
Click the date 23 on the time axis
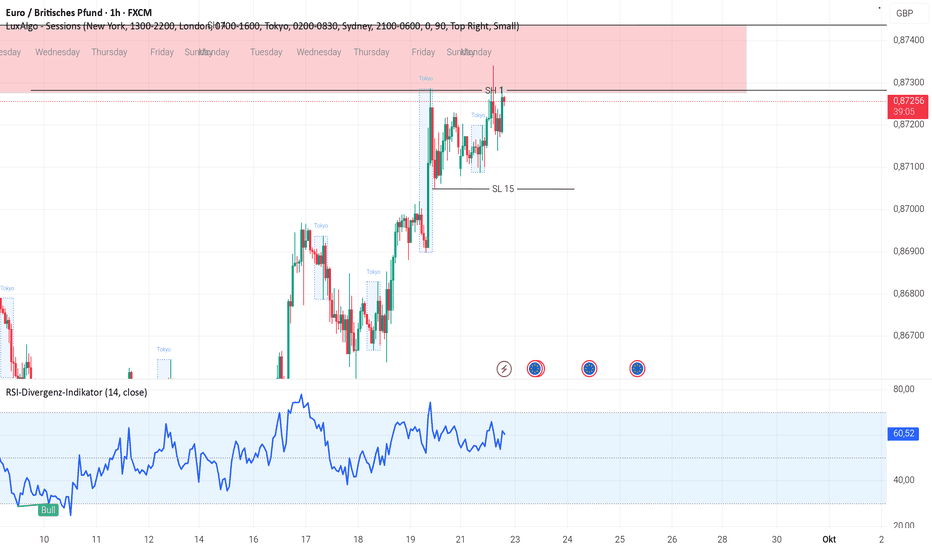(x=515, y=539)
